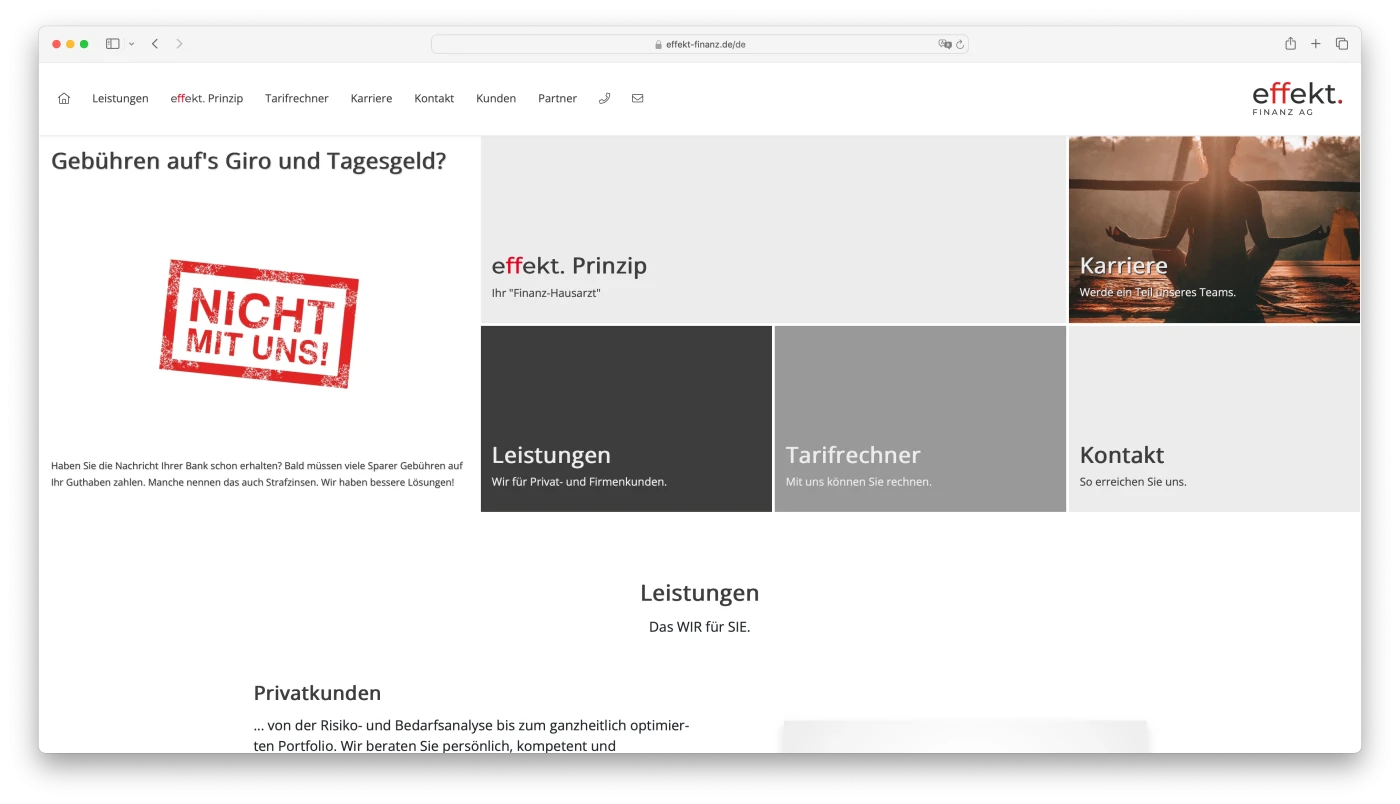Open a new tab with the plus icon

pyautogui.click(x=1315, y=43)
